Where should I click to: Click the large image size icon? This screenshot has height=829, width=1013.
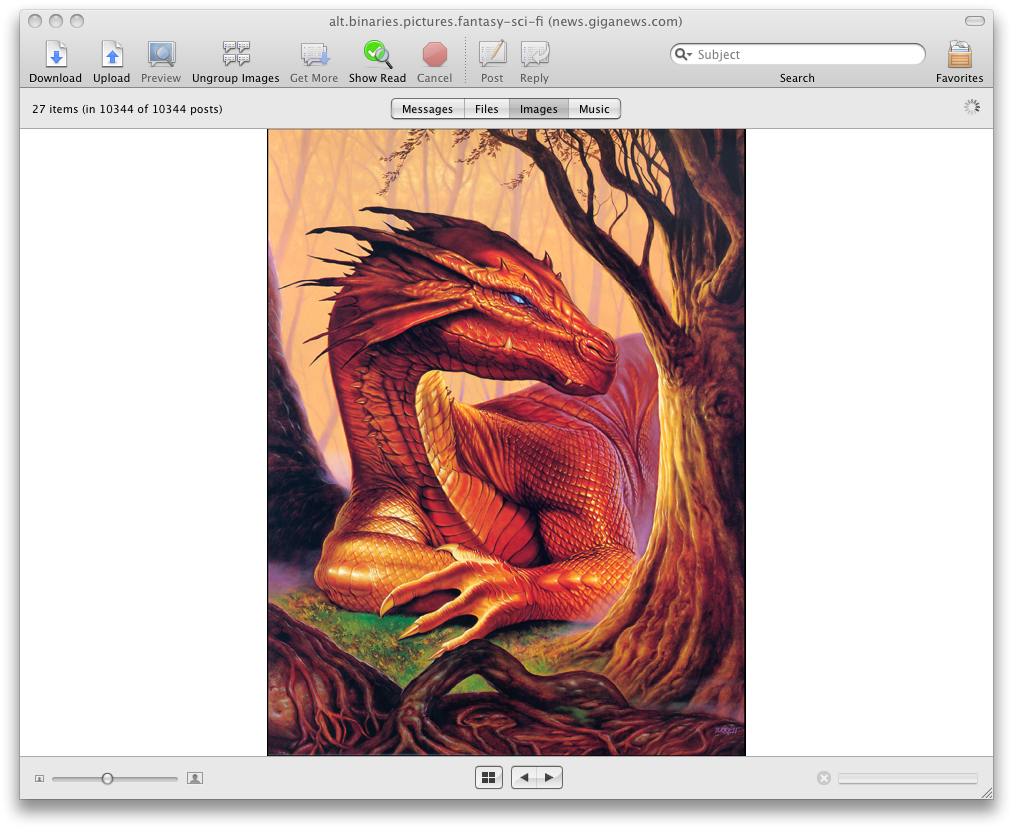(195, 779)
